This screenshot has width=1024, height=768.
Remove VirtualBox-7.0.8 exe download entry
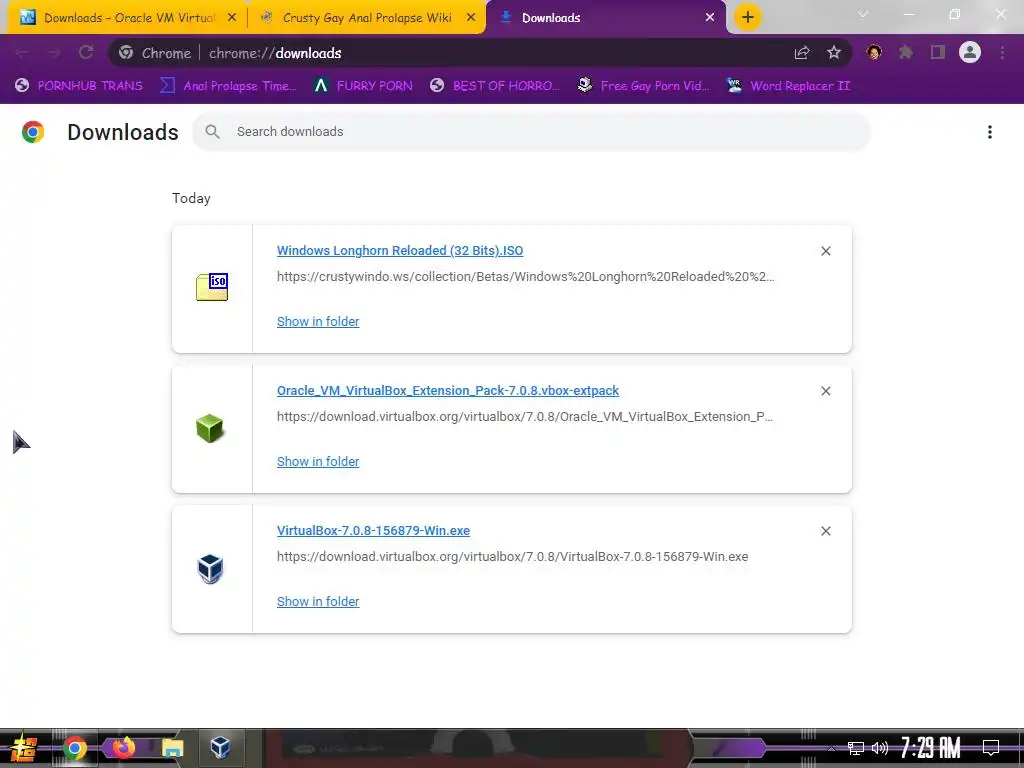[x=826, y=531]
